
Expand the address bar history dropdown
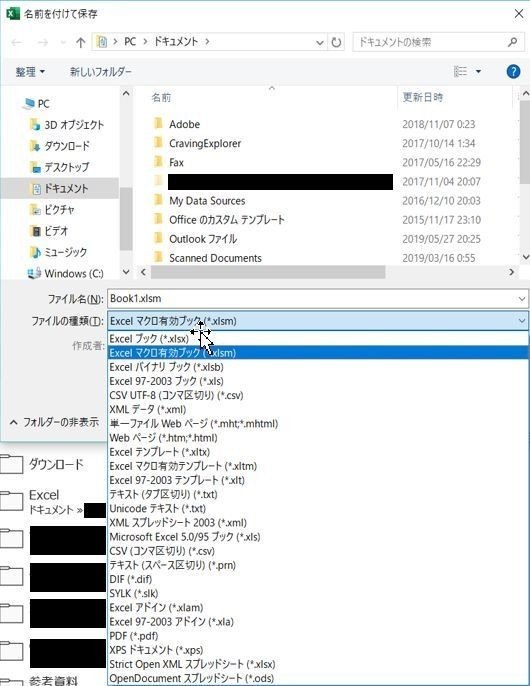coord(320,42)
